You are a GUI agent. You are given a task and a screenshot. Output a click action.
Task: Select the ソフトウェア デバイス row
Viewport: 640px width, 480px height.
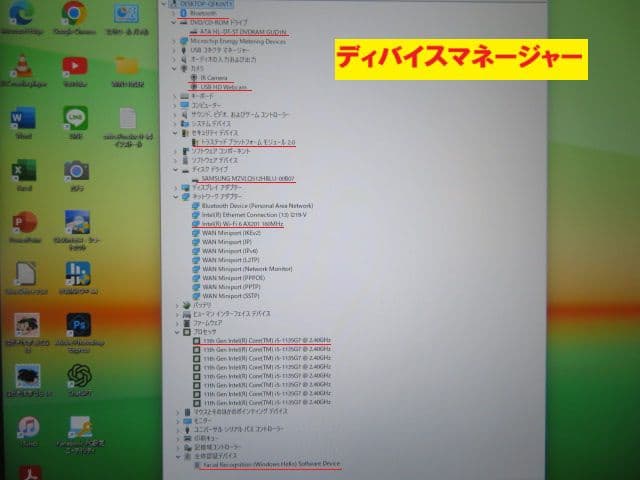click(210, 160)
